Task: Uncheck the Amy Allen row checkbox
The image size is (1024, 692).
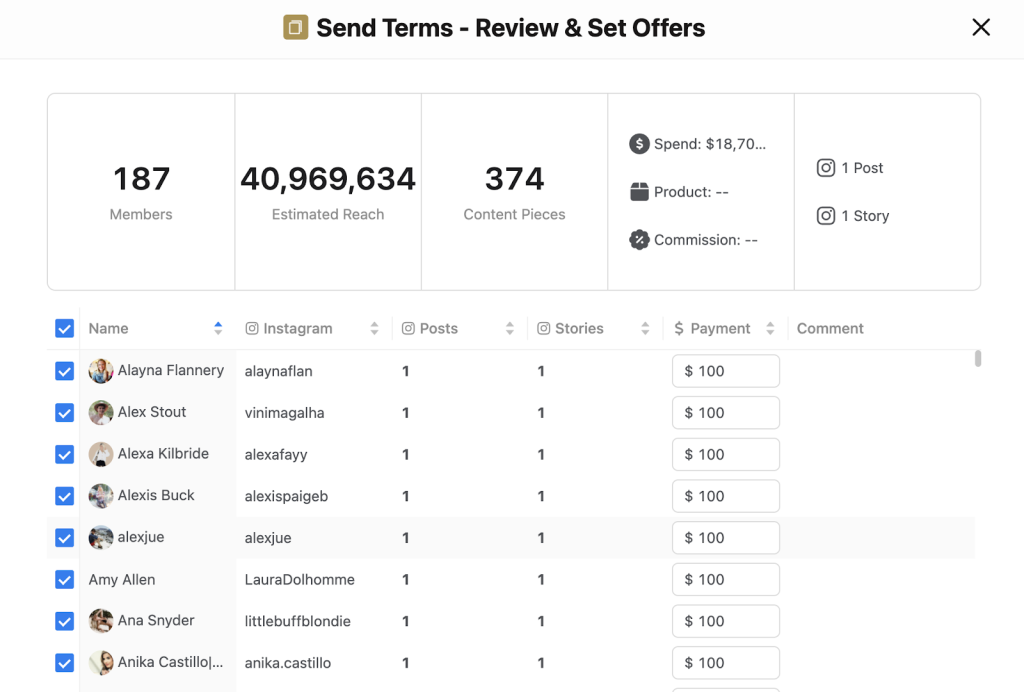Action: click(64, 580)
